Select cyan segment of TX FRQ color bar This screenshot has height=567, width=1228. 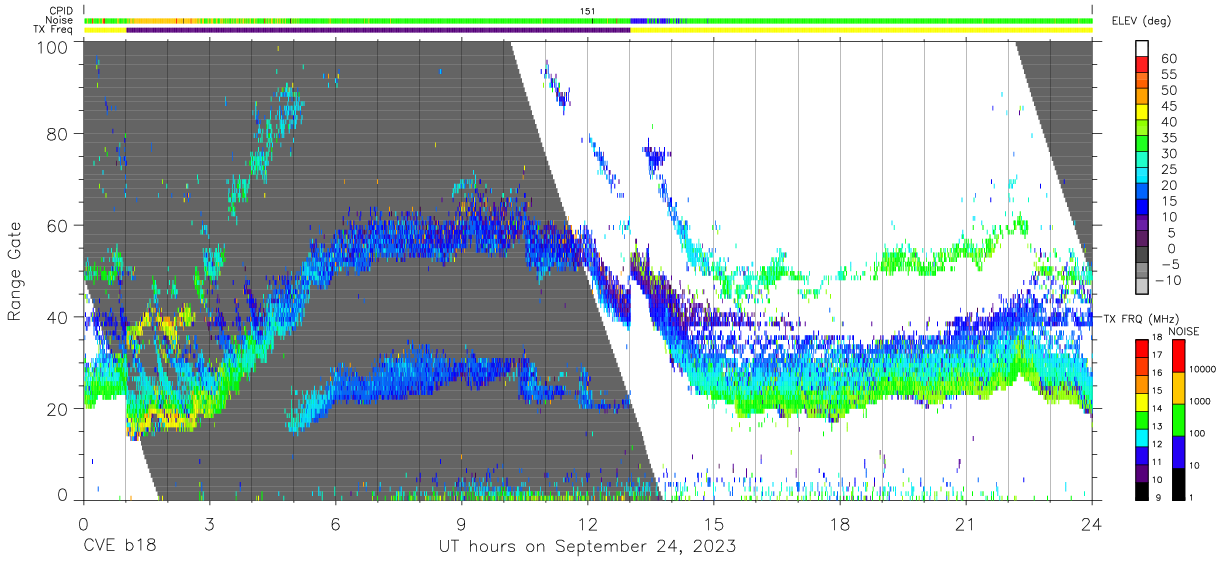1140,437
